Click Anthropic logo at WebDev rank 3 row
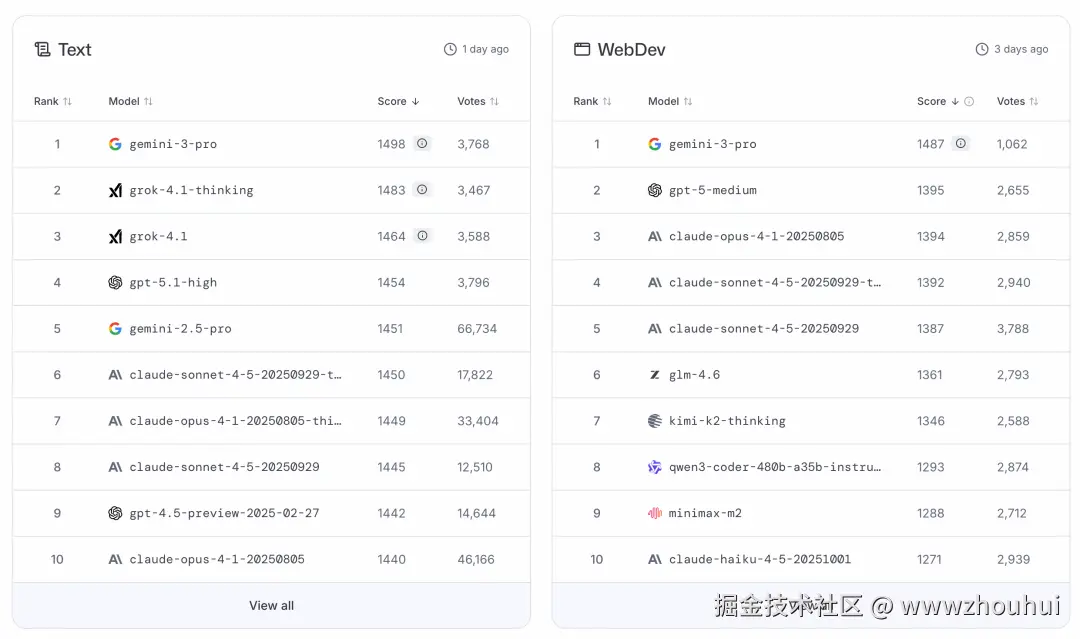Image resolution: width=1080 pixels, height=639 pixels. click(654, 236)
